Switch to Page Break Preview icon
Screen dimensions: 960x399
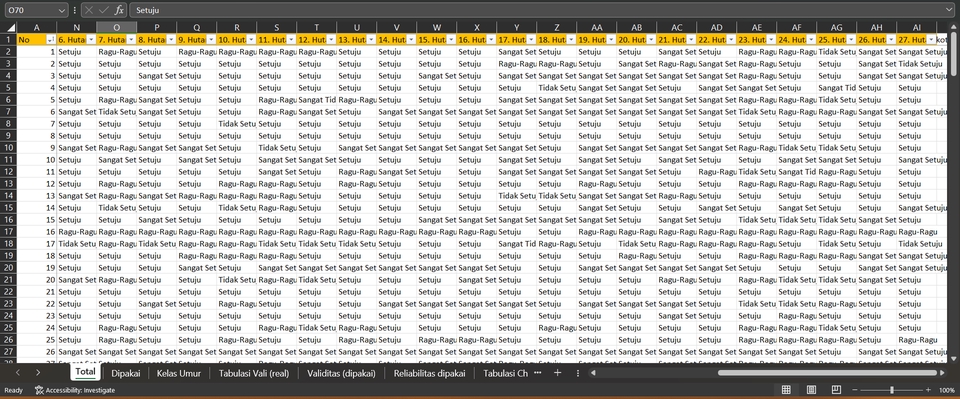tap(836, 390)
